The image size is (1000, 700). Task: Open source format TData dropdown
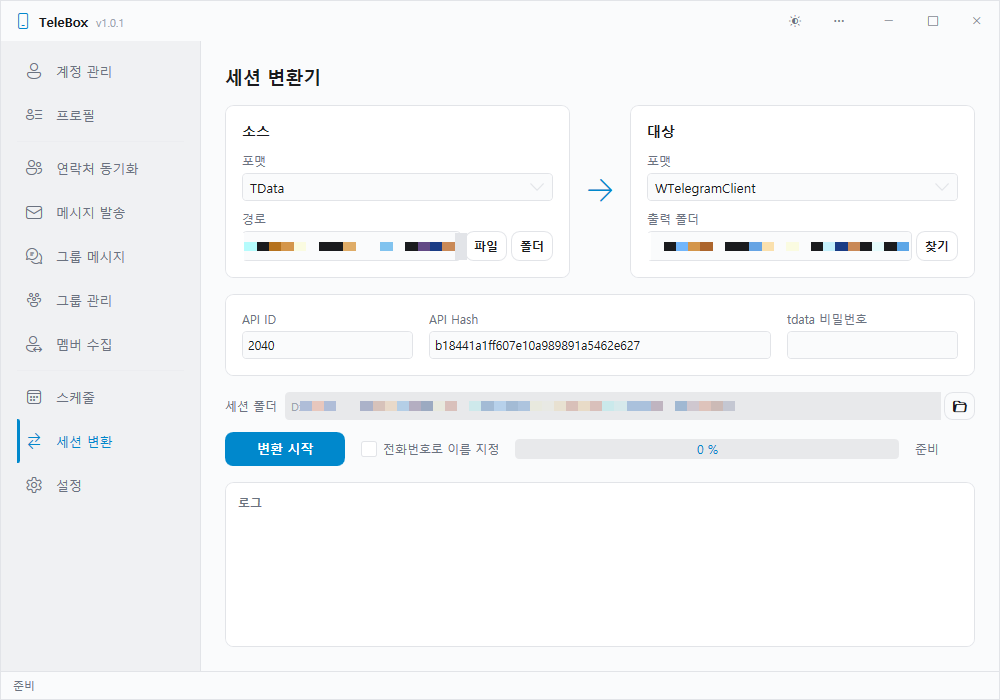click(x=397, y=187)
